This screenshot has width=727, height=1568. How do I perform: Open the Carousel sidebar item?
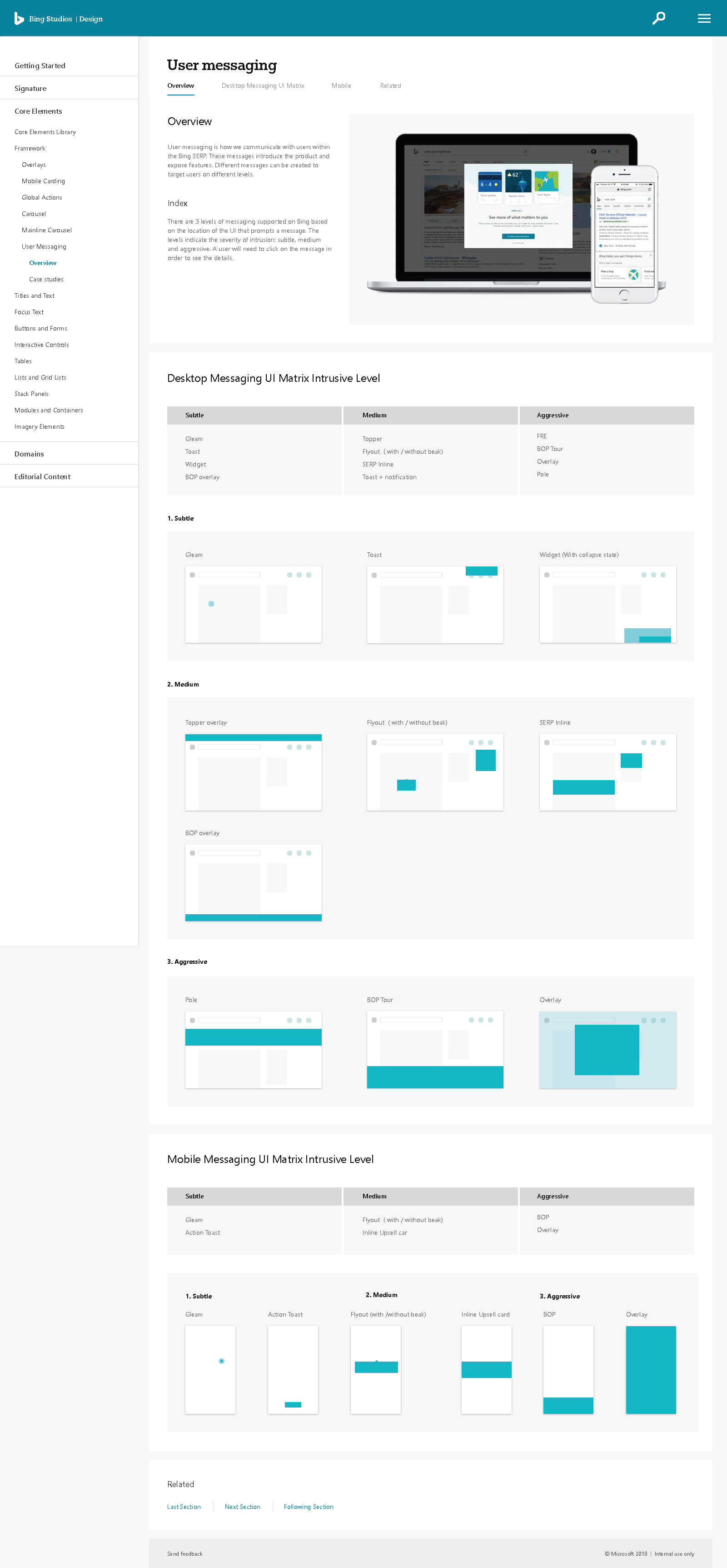click(34, 214)
